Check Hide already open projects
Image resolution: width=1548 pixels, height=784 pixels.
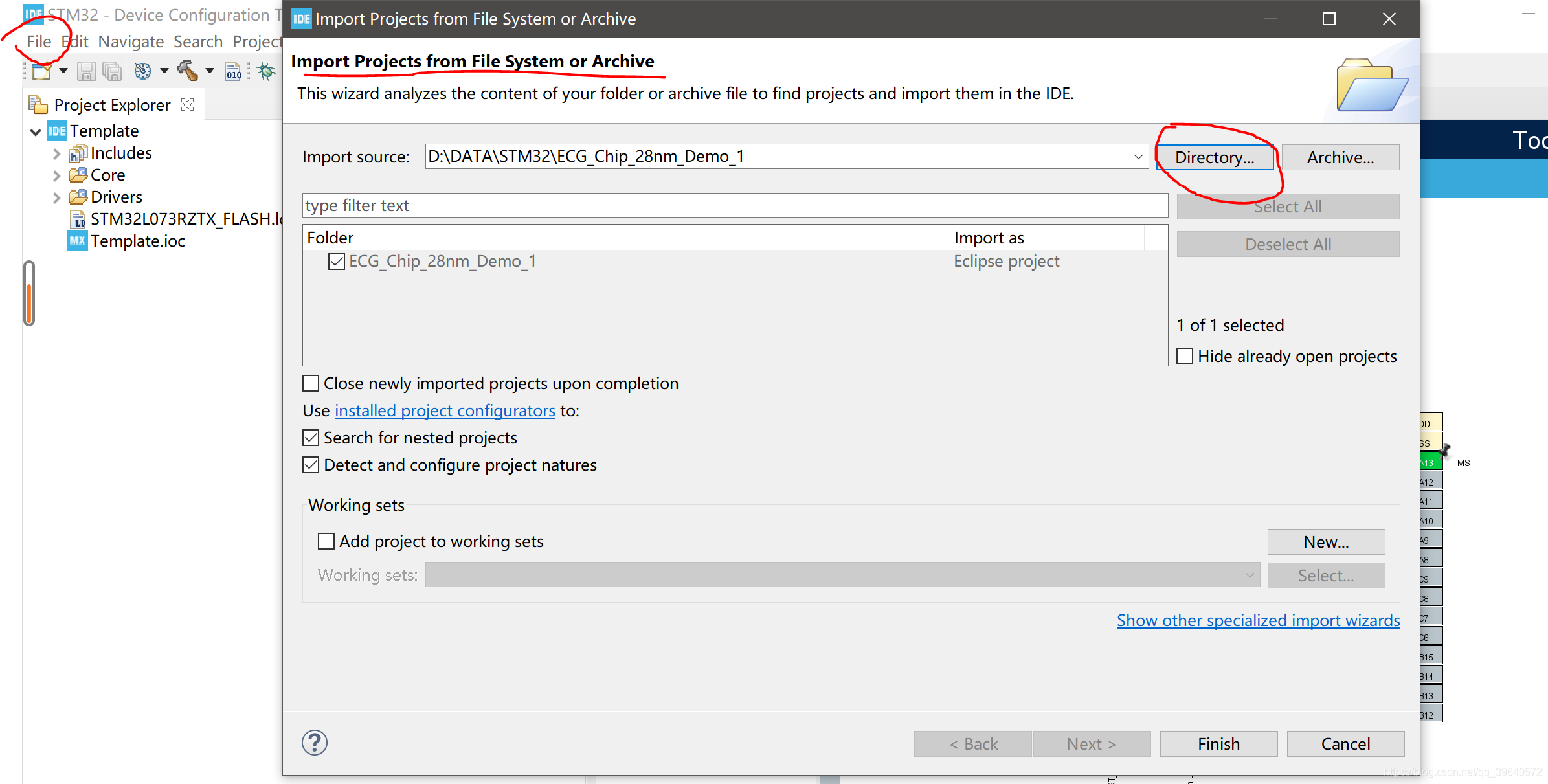1185,357
